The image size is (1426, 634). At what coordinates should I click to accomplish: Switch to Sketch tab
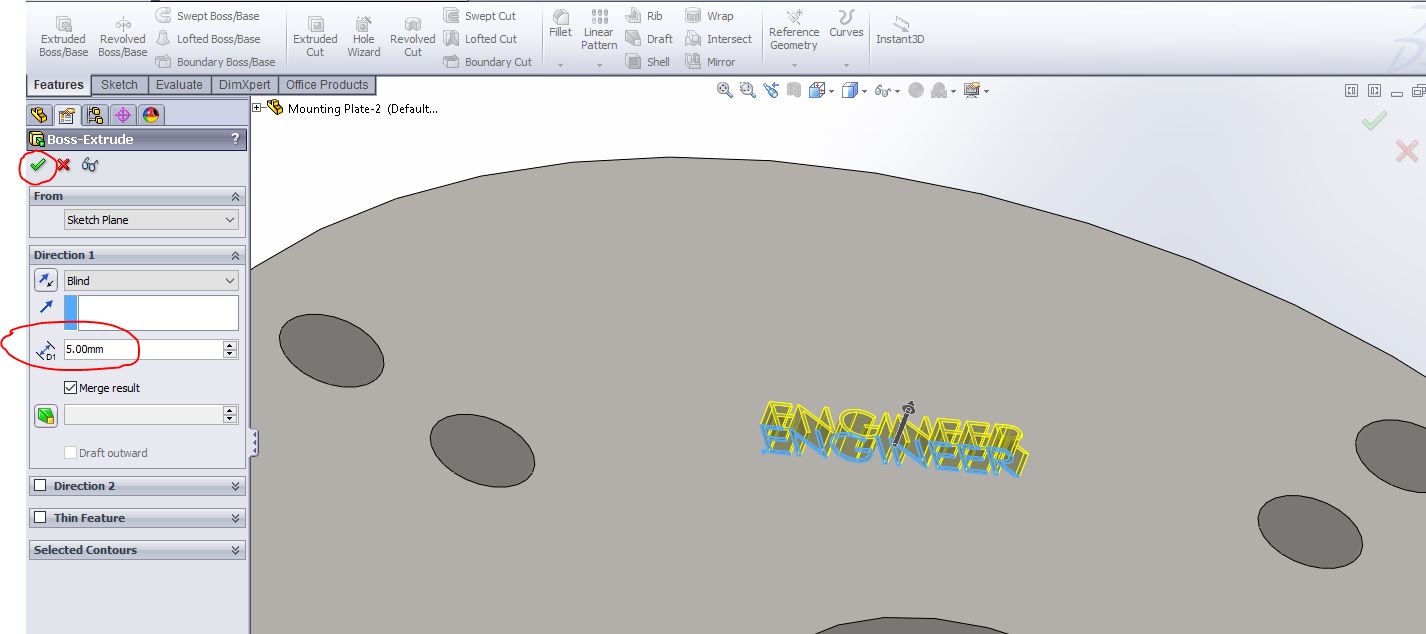coord(120,85)
